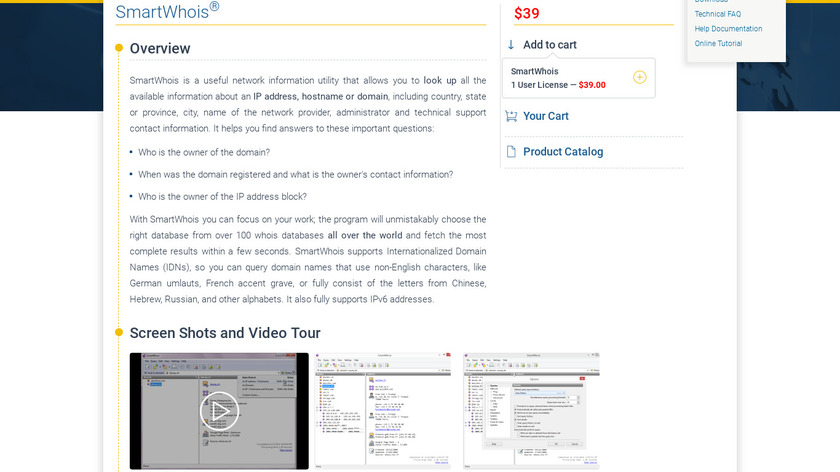The height and width of the screenshot is (472, 840).
Task: Click the $39 price text
Action: [x=527, y=13]
